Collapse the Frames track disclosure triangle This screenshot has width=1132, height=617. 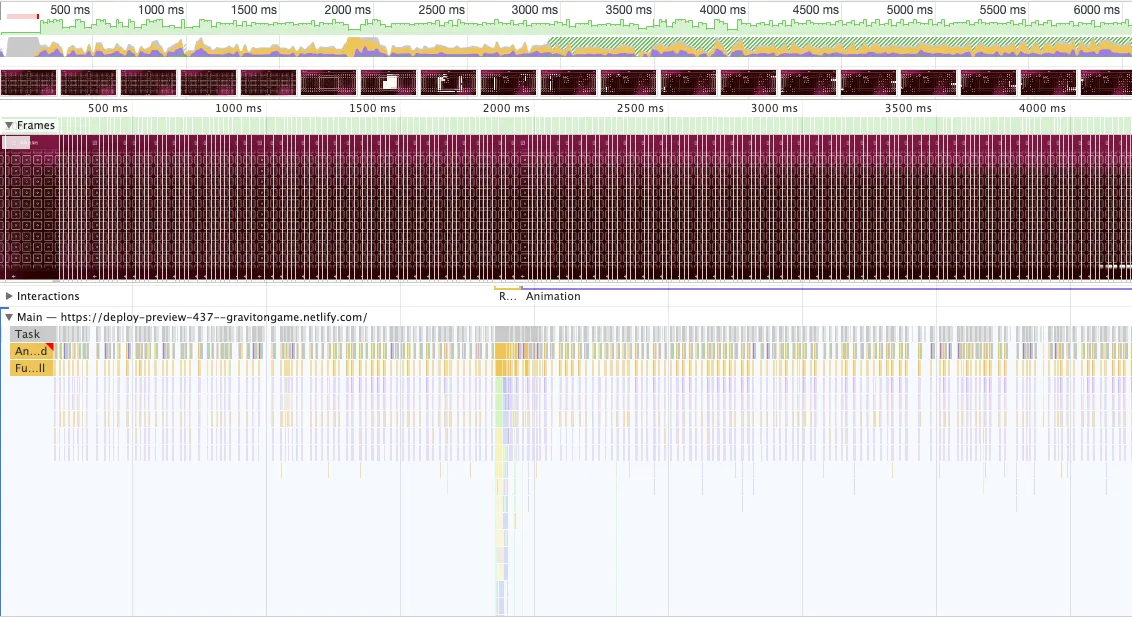(10, 124)
